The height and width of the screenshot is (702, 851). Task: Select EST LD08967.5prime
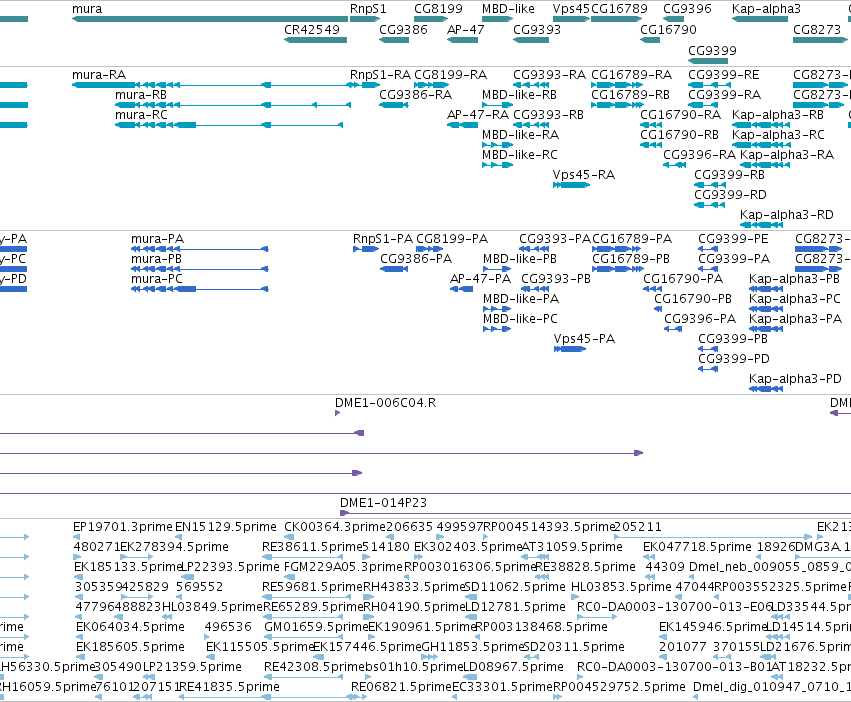click(470, 676)
